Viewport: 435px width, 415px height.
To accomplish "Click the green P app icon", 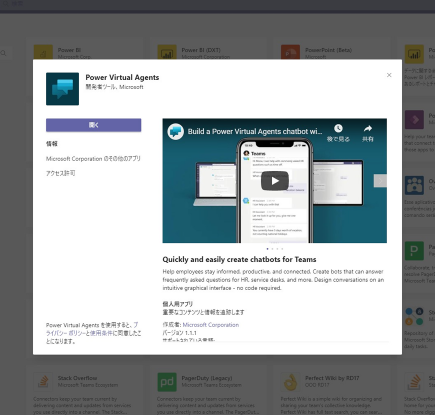I will [414, 251].
